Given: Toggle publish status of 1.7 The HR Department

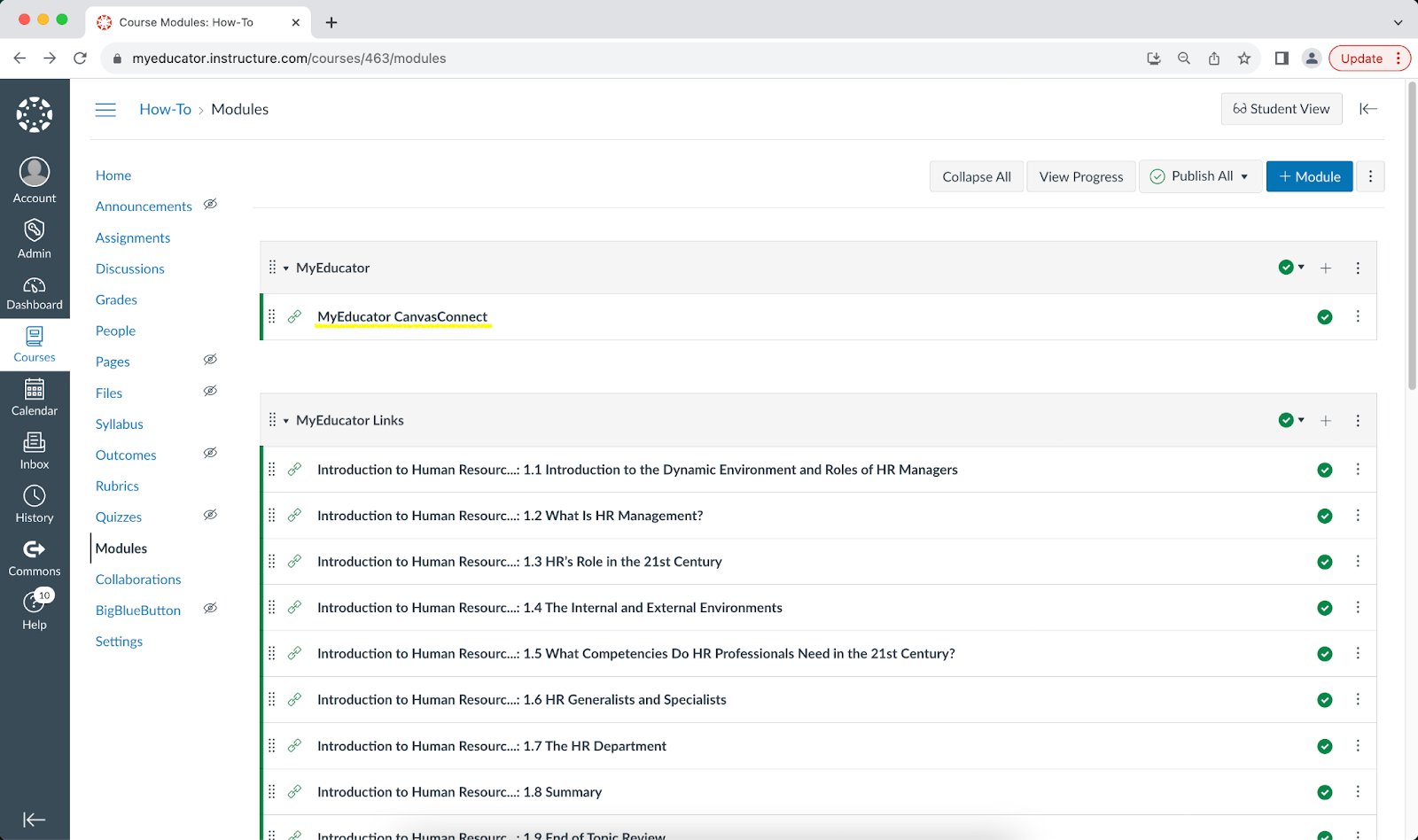Looking at the screenshot, I should 1325,746.
